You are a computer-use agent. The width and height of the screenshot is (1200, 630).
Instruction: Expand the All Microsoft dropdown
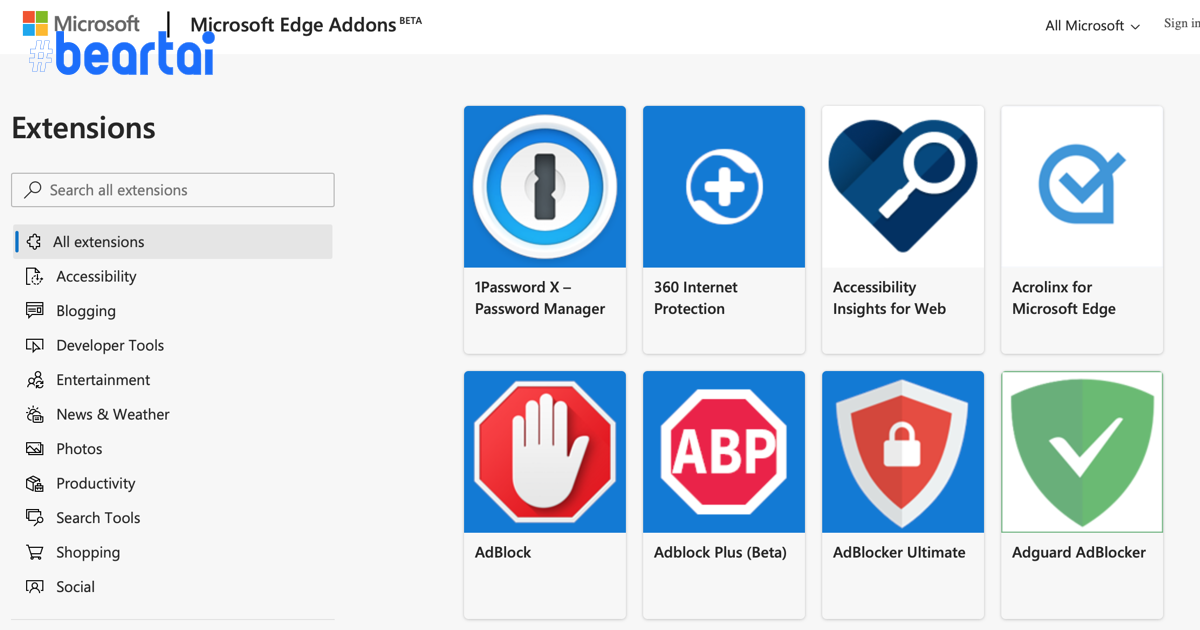click(x=1093, y=26)
